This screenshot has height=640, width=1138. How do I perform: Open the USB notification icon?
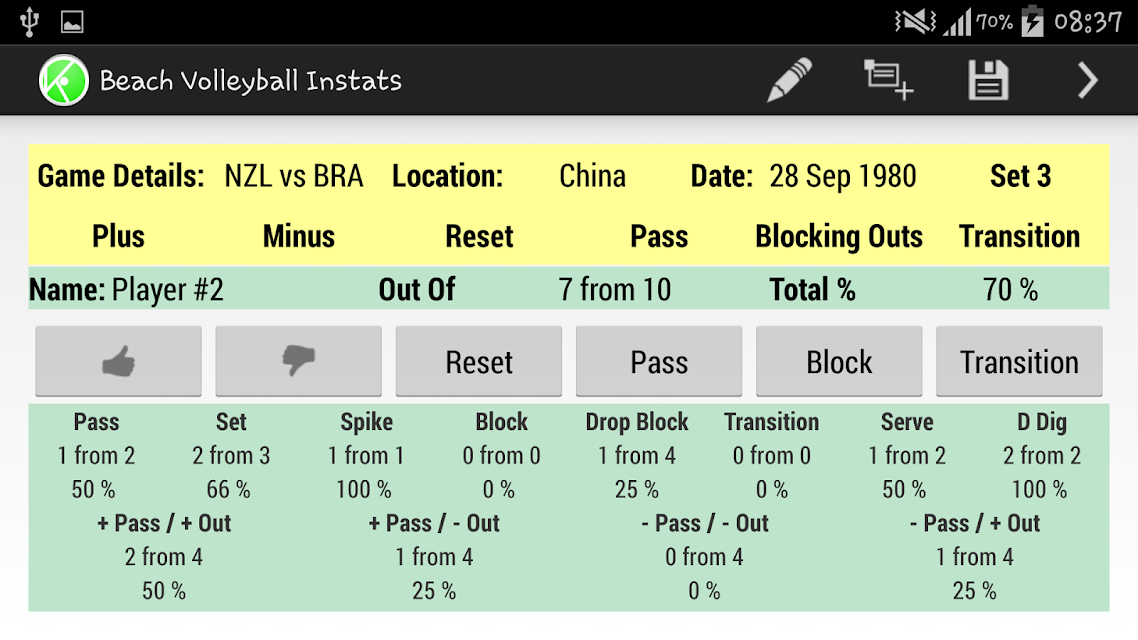point(29,21)
